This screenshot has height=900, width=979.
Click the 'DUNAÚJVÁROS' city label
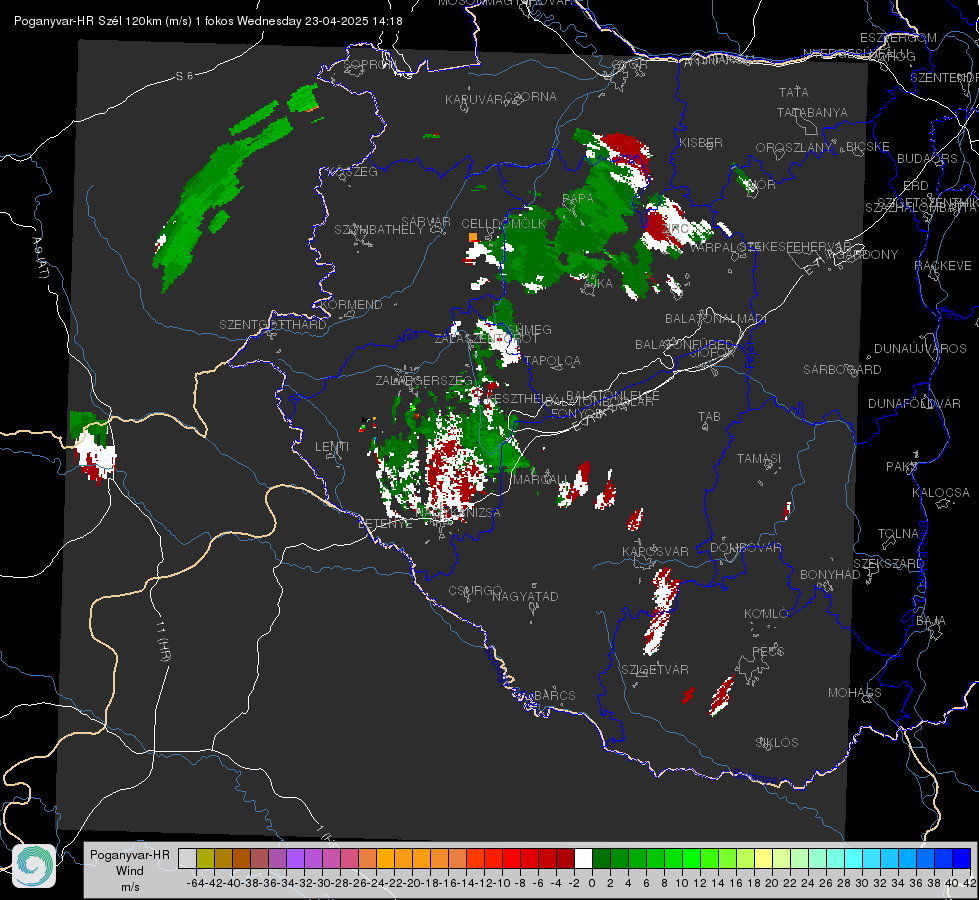point(920,349)
